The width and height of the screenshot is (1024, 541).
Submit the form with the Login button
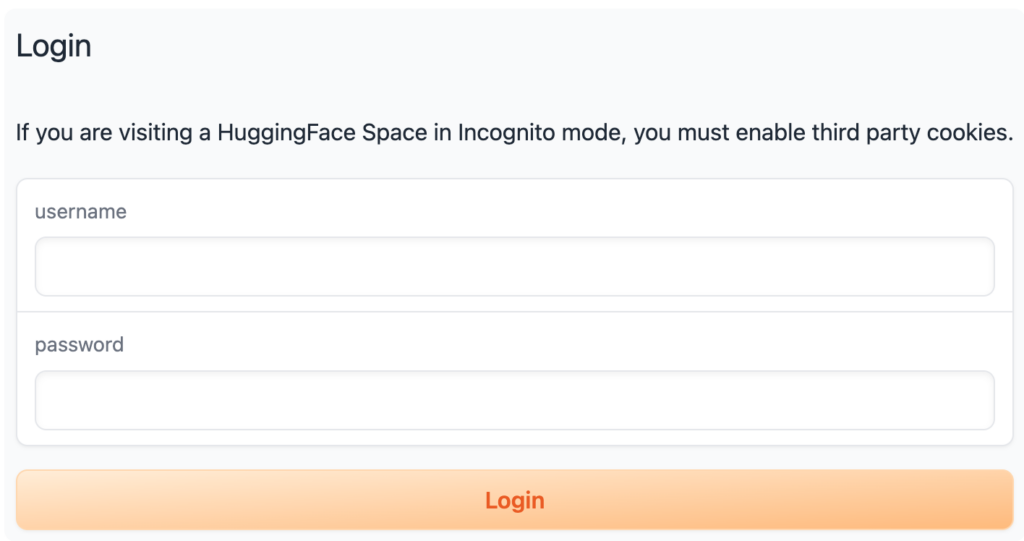(x=515, y=500)
